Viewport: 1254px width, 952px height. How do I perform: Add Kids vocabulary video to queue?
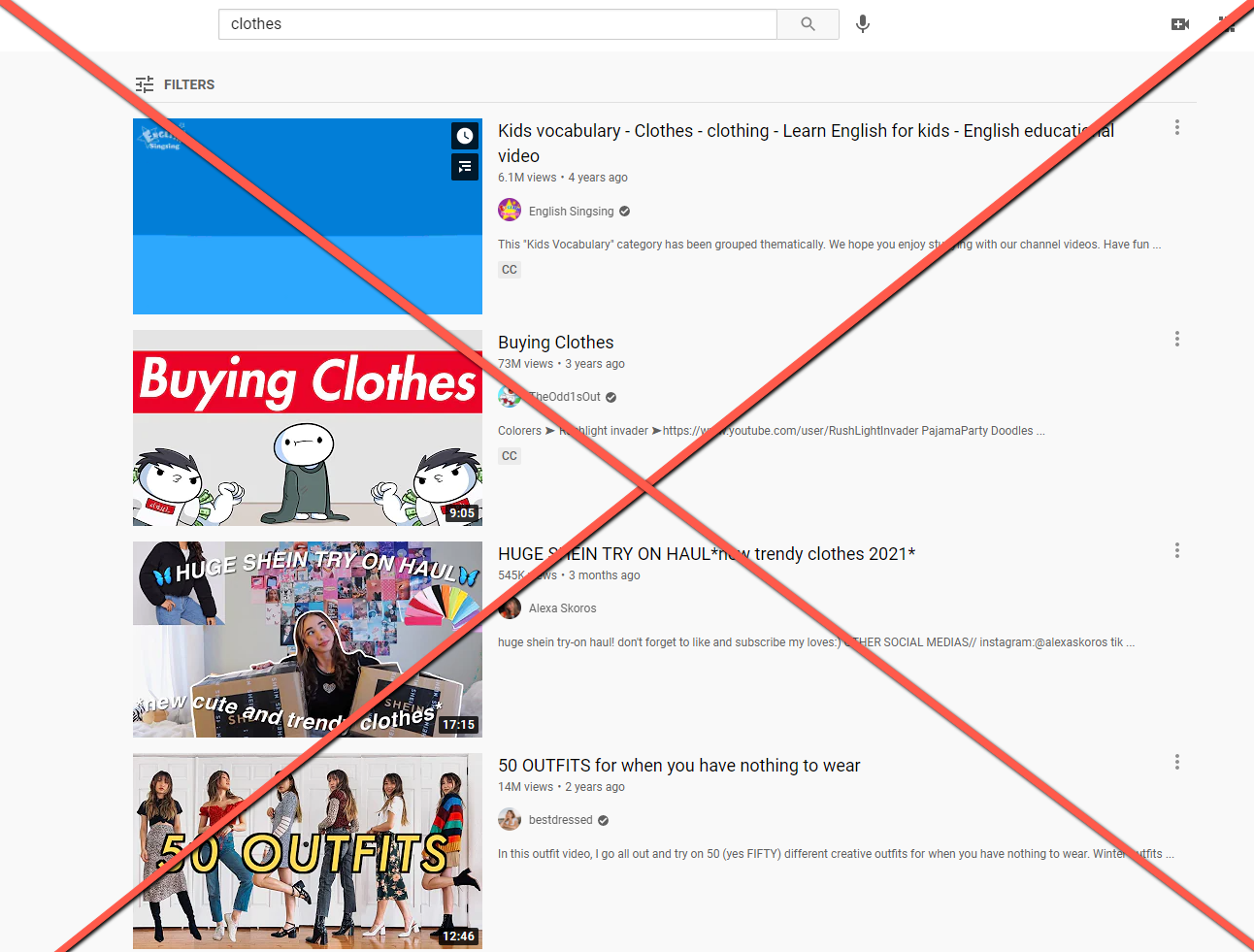click(x=465, y=167)
